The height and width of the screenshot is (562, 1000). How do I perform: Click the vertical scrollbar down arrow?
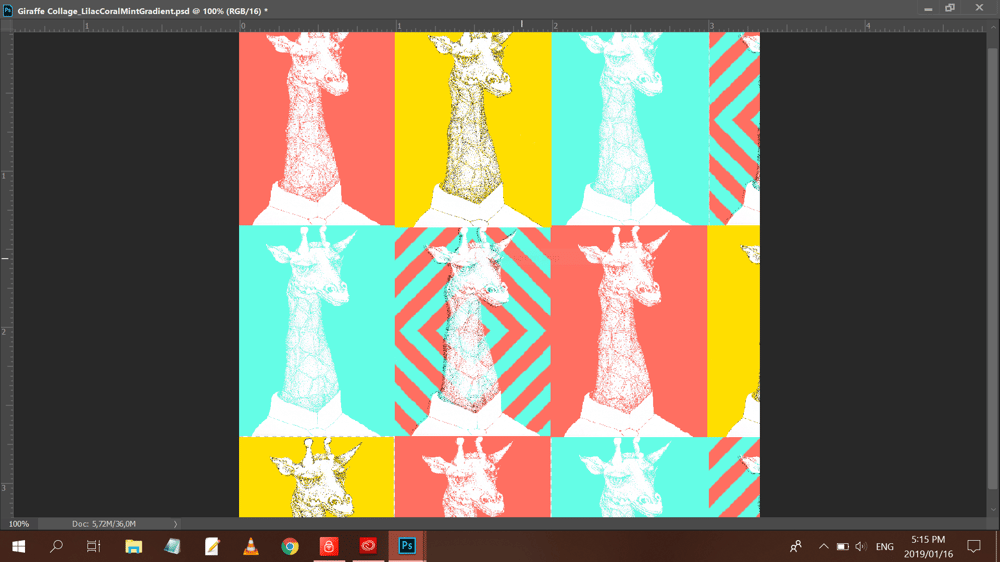[x=993, y=512]
